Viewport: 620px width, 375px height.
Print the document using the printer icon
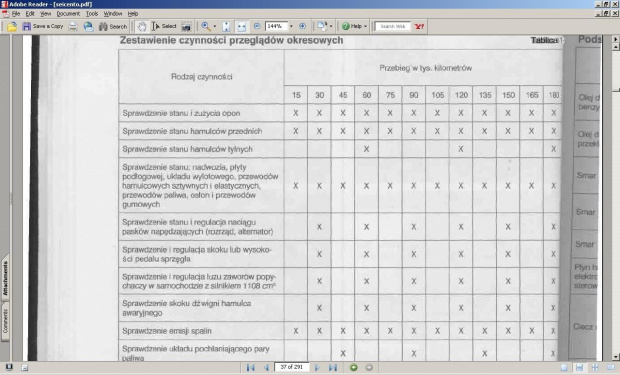pos(73,27)
